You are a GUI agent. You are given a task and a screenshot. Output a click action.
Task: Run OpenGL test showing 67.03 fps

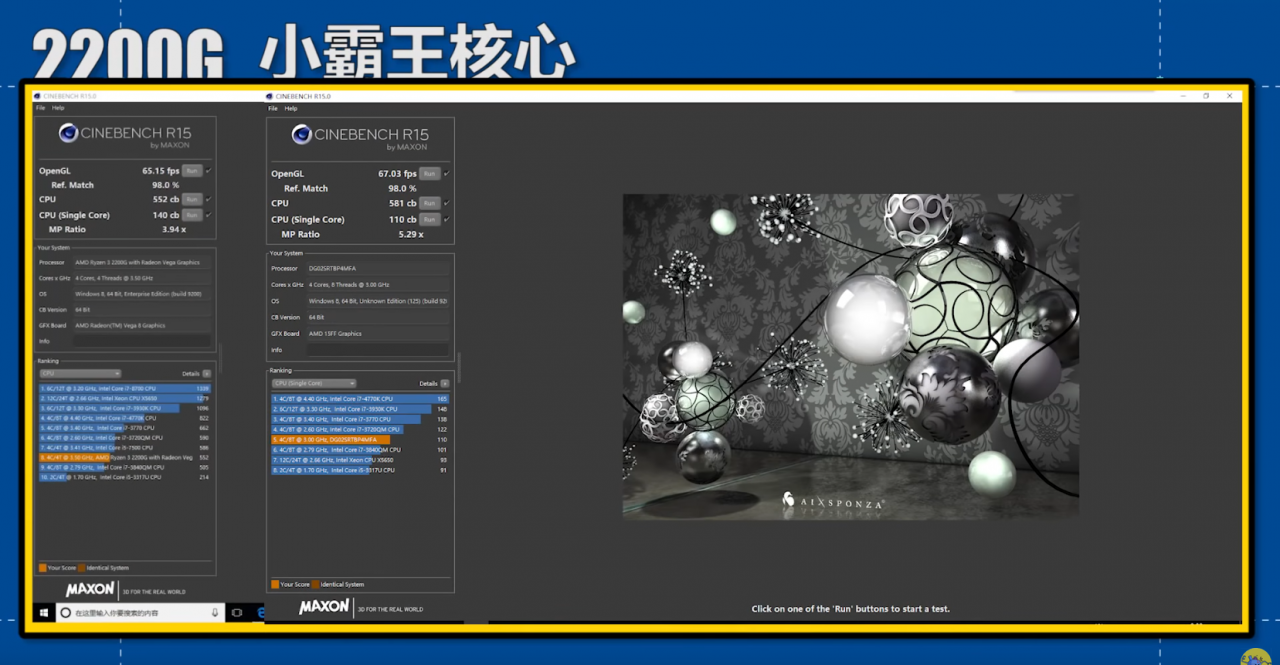click(x=430, y=174)
